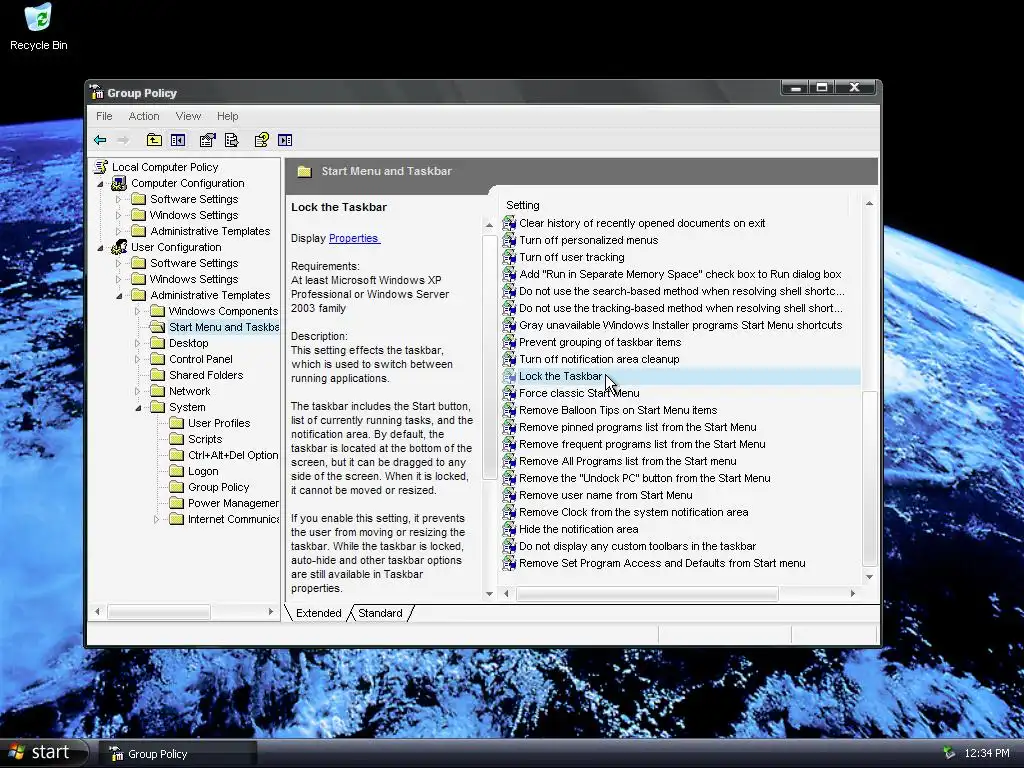1024x768 pixels.
Task: Expand the Control Panel tree node
Action: [137, 359]
